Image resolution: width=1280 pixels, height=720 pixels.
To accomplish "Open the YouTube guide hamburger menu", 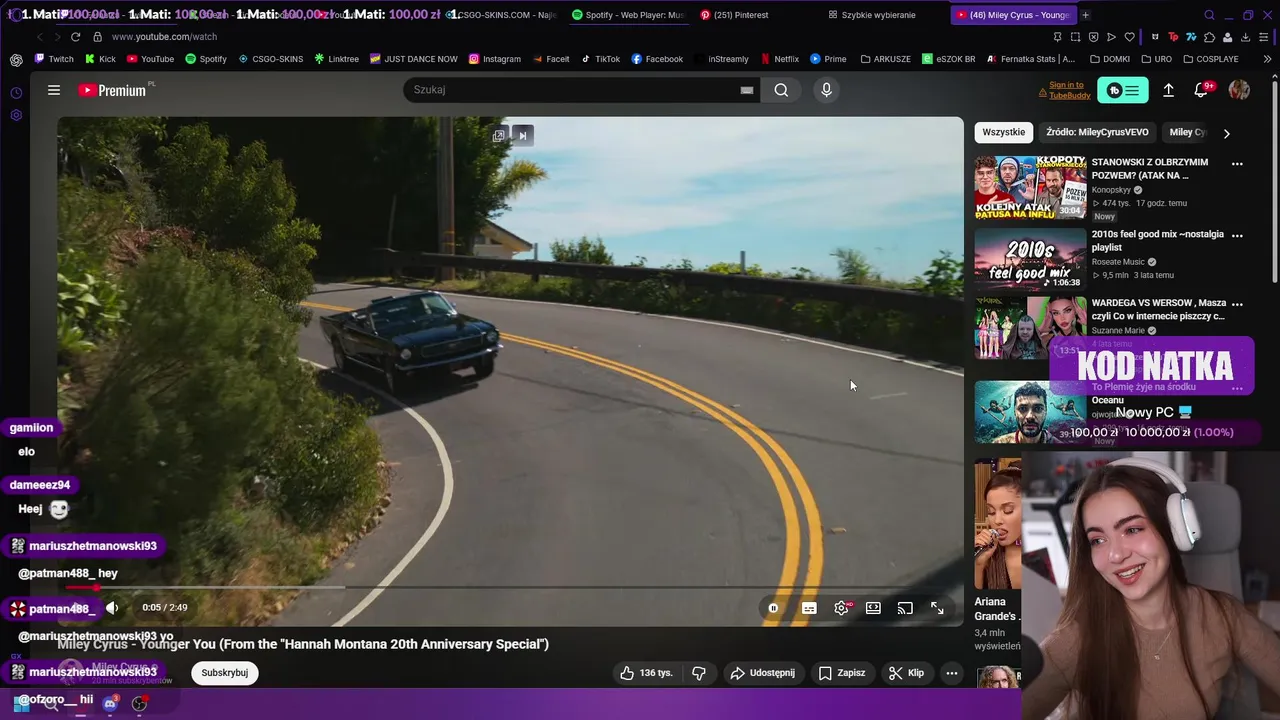I will coord(54,90).
